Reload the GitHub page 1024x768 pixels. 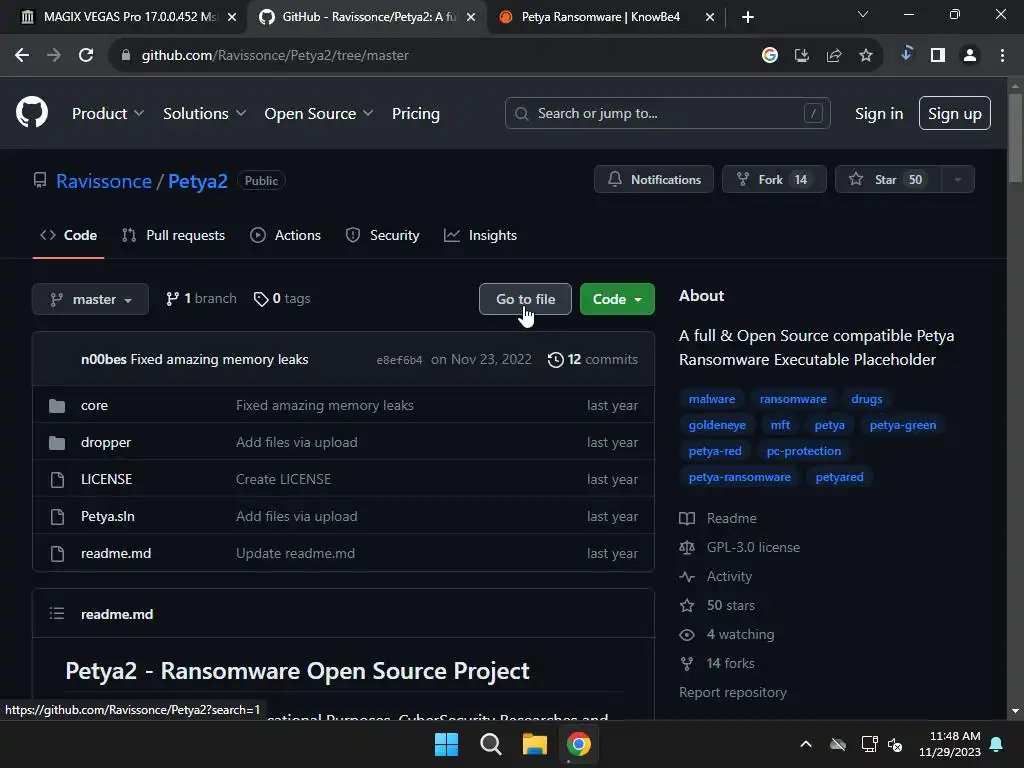pyautogui.click(x=86, y=56)
